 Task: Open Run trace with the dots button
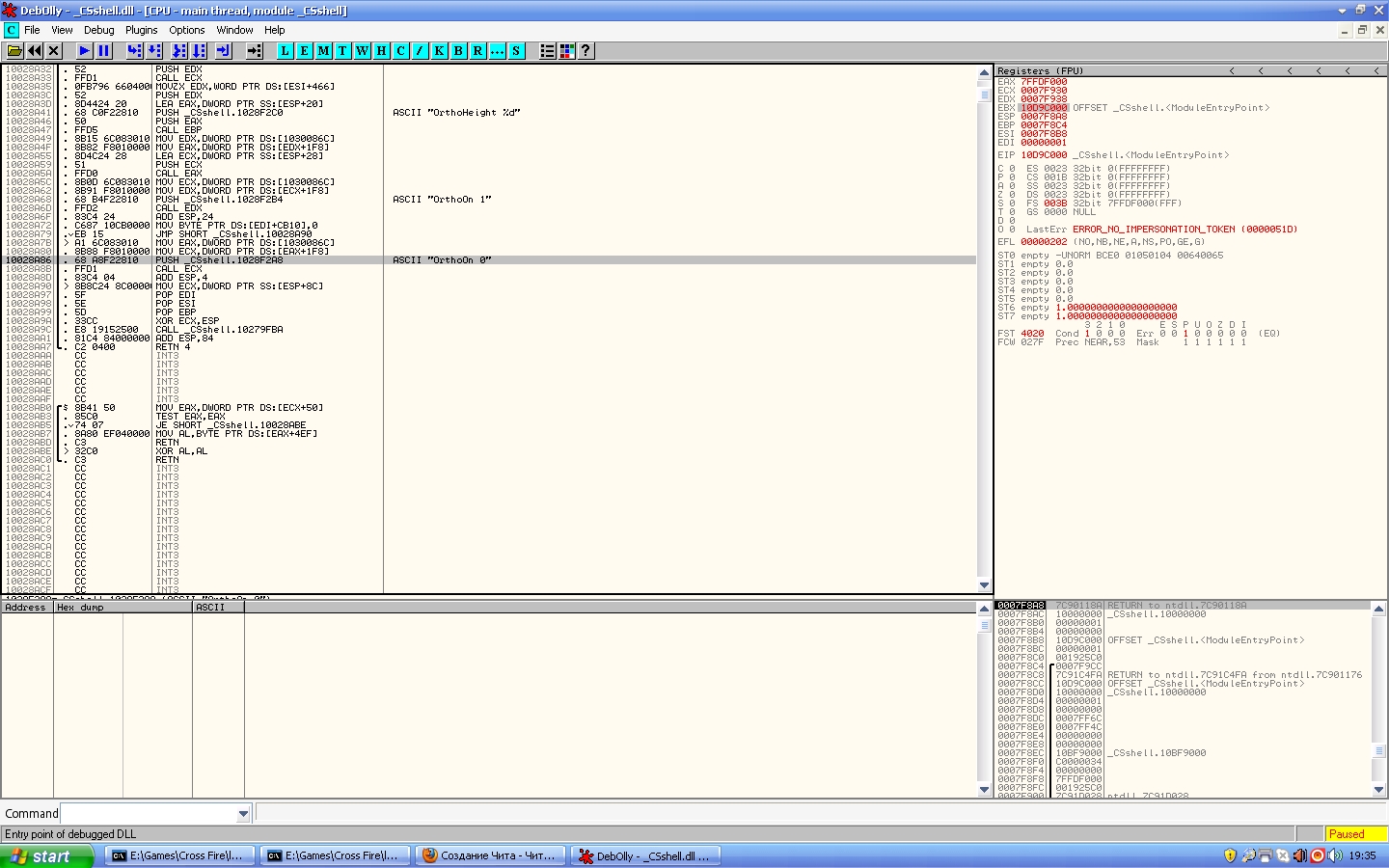tap(498, 51)
